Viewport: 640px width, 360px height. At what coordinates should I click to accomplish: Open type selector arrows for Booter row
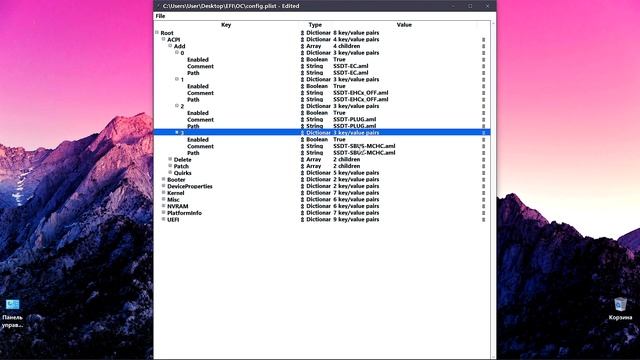[302, 180]
